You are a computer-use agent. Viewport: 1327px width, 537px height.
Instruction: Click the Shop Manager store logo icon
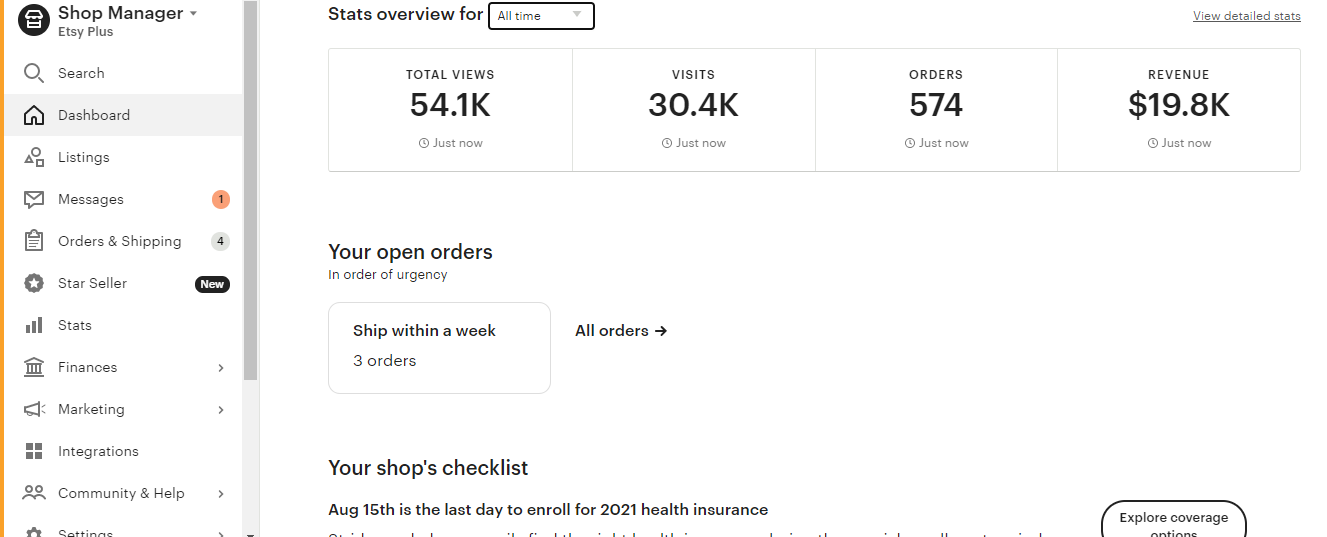coord(34,20)
